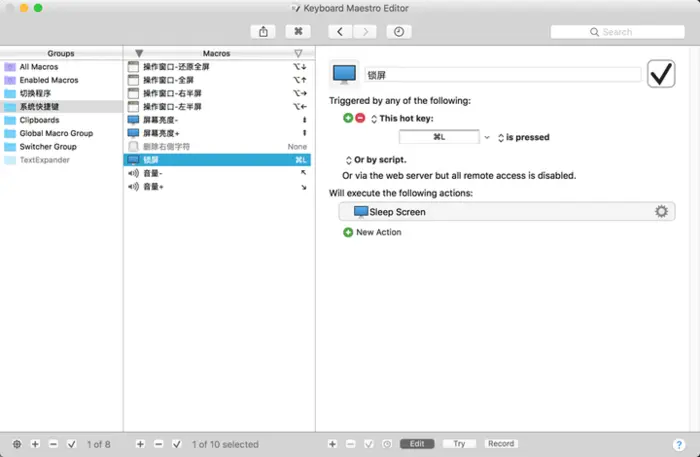This screenshot has width=700, height=457.
Task: Click the ⌘L hot key field
Action: [x=439, y=137]
